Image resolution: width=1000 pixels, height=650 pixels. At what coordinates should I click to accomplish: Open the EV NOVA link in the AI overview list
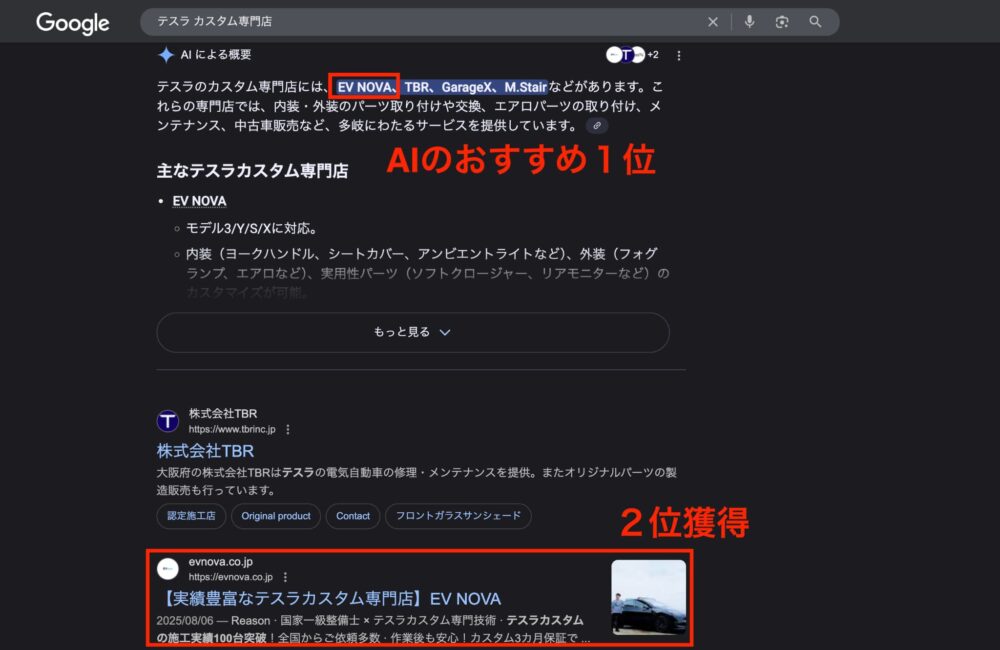point(199,200)
